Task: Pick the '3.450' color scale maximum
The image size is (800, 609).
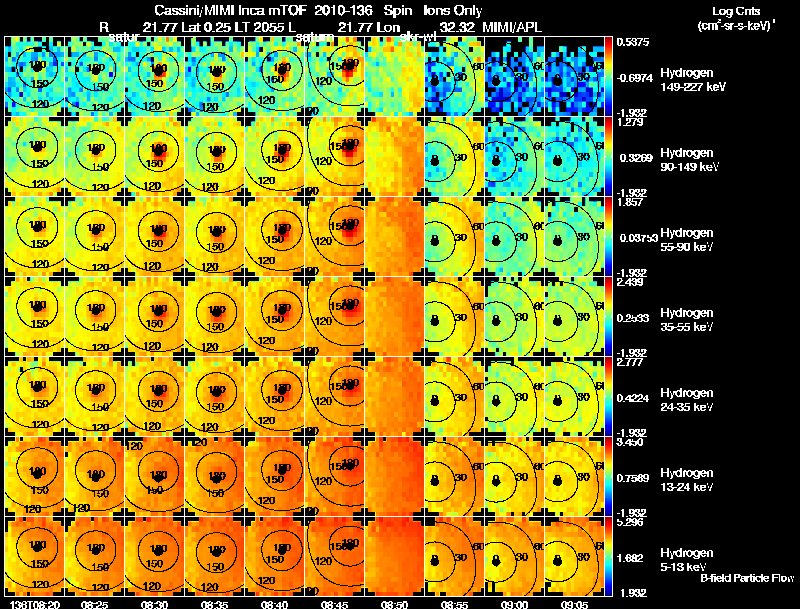Action: (x=630, y=442)
